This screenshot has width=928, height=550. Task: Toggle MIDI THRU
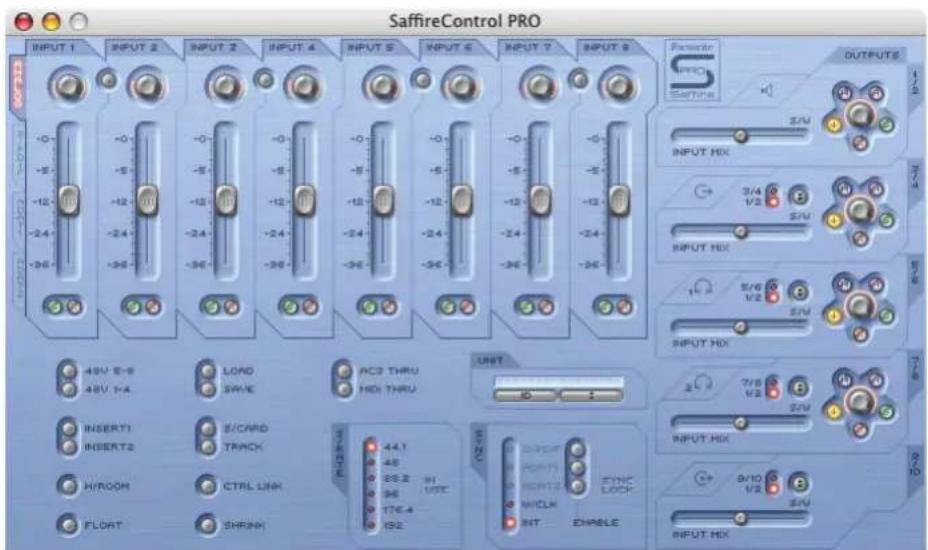coord(344,389)
